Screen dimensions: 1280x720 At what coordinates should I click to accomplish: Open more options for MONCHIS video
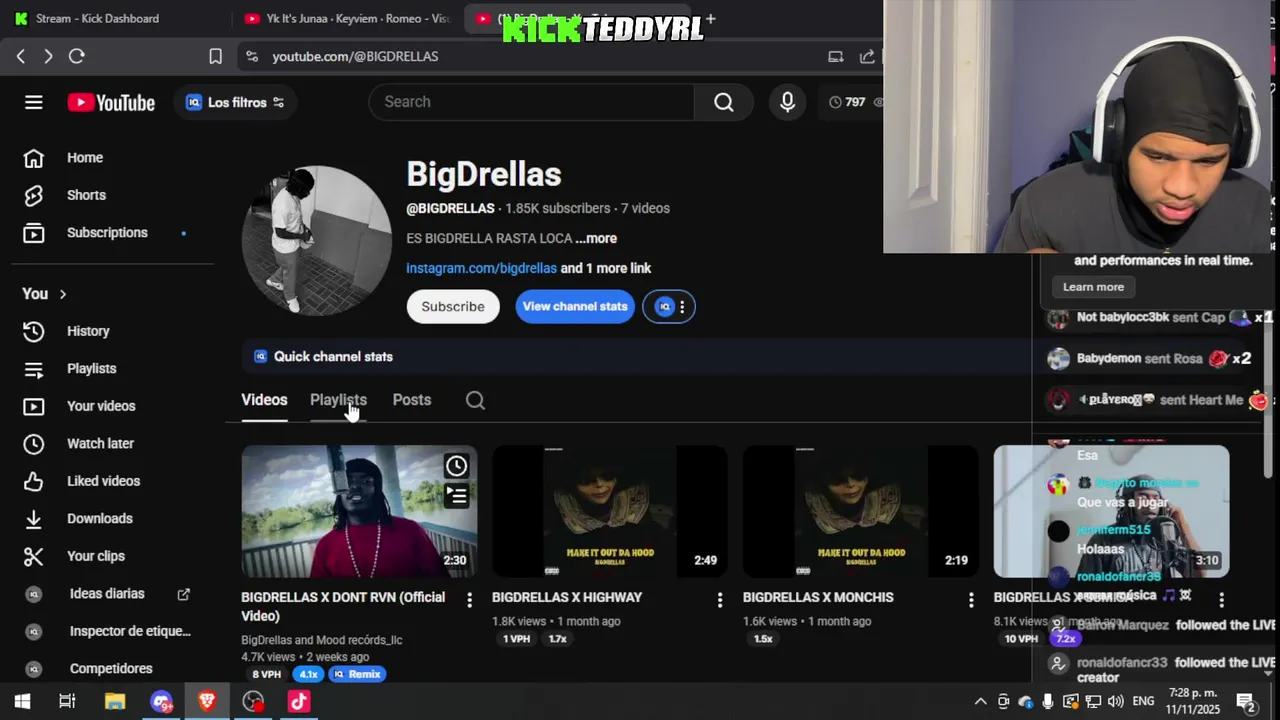tap(970, 600)
